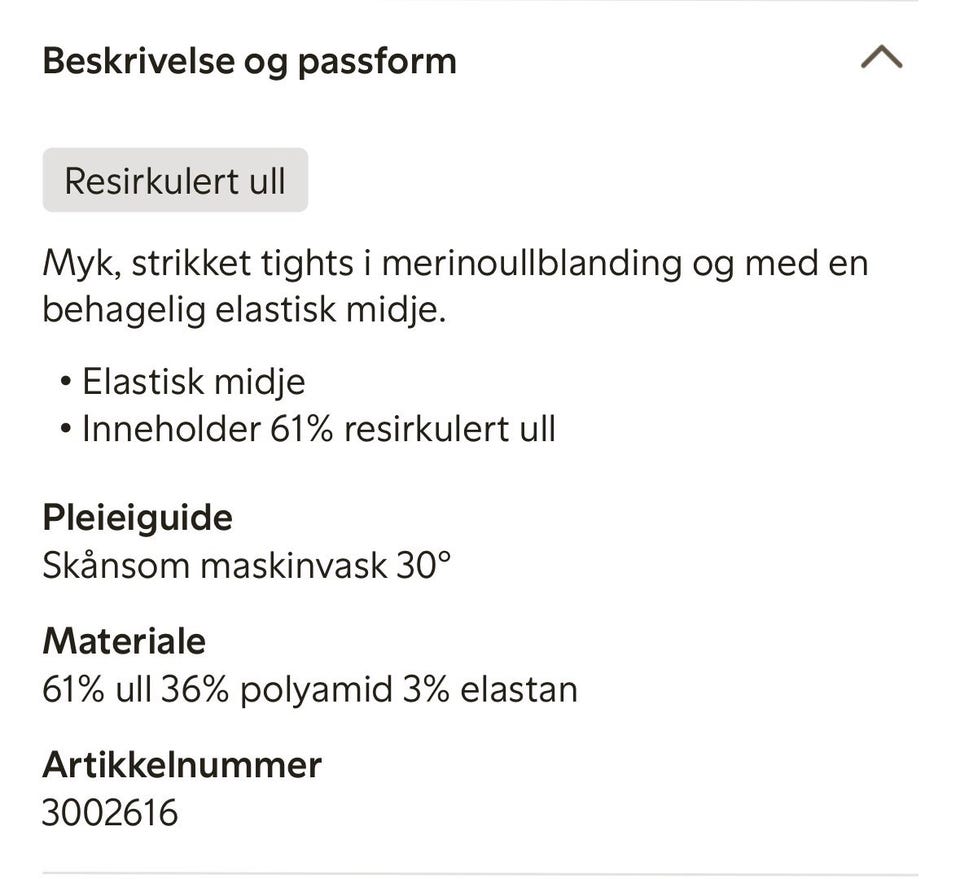Screen dimensions: 960x879
Task: Select 'Inneholder 61% resirkulert ull' bullet text
Action: 318,429
